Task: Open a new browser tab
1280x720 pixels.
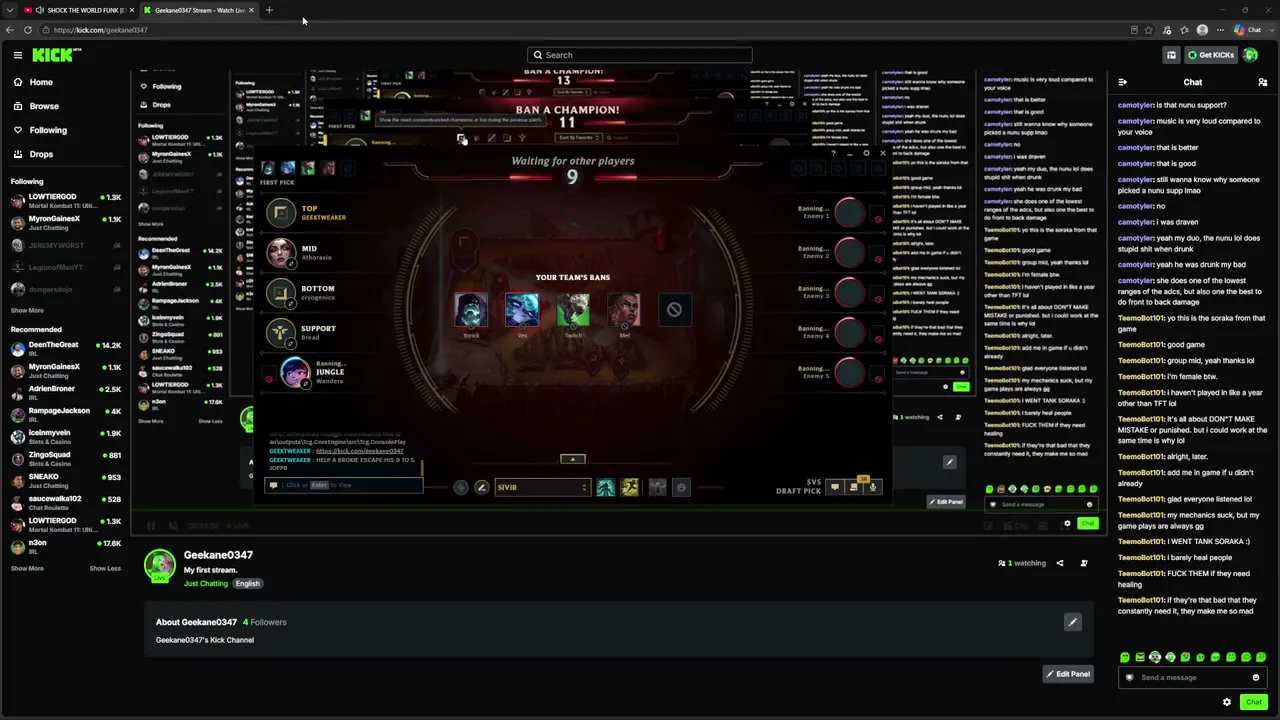Action: [269, 10]
